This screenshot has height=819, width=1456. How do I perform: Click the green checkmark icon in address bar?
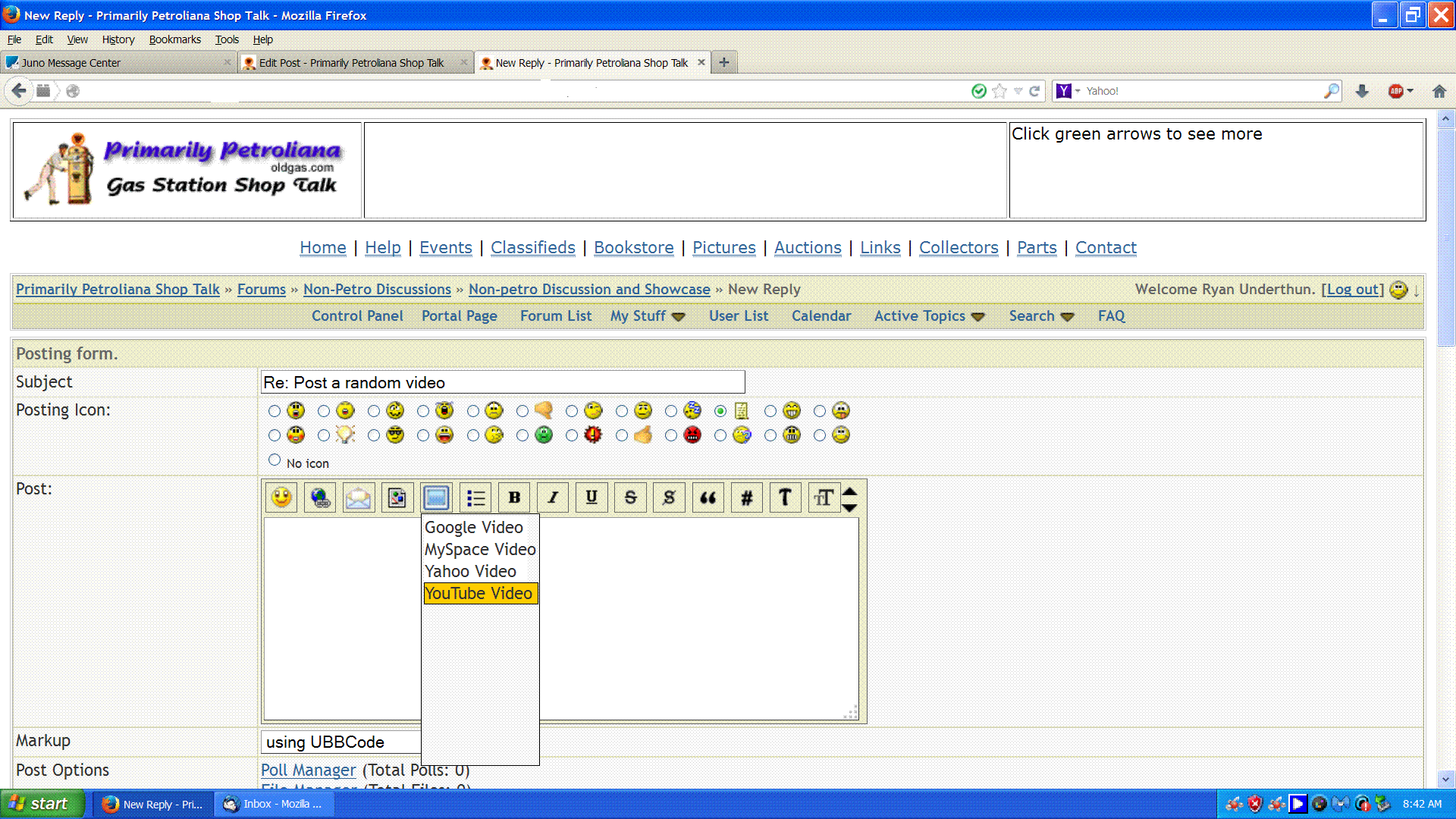pos(979,91)
